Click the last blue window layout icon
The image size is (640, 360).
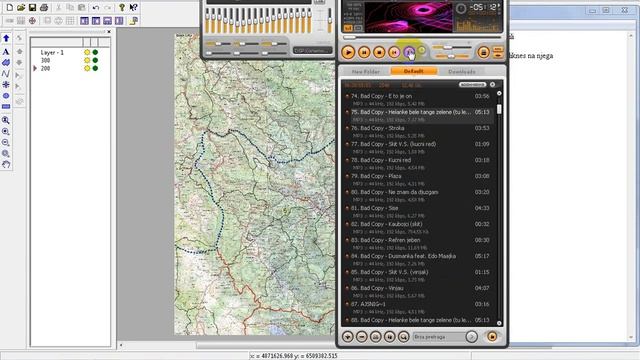coord(119,20)
